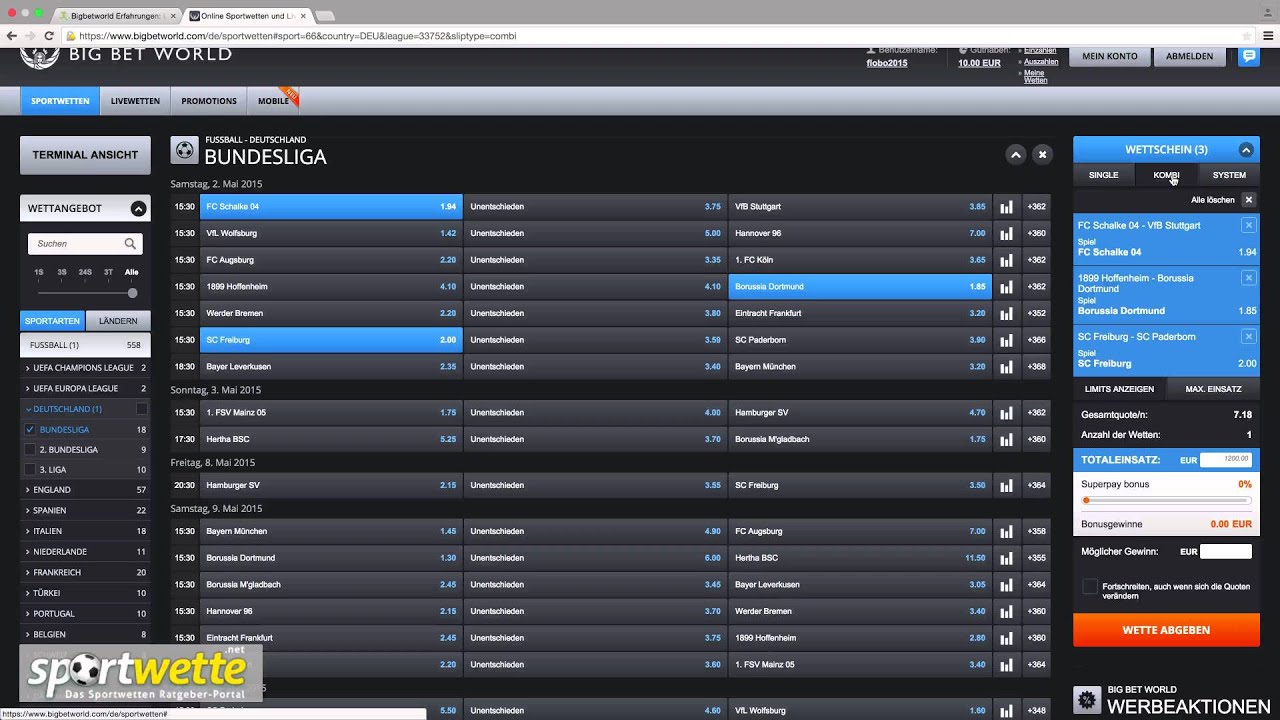Click Limits anzeigen
Viewport: 1280px width, 720px height.
click(1119, 389)
